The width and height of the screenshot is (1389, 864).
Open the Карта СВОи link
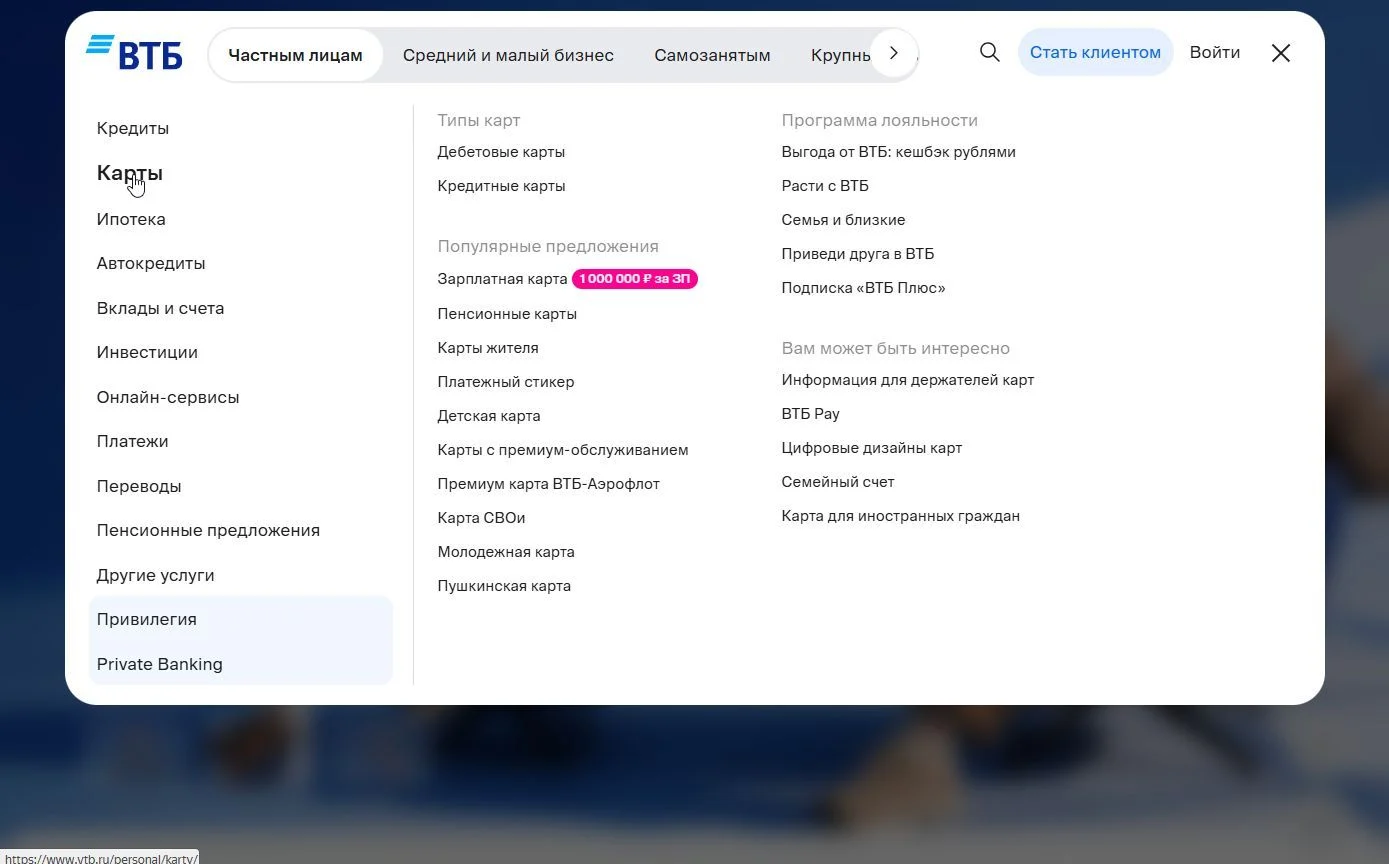click(481, 518)
